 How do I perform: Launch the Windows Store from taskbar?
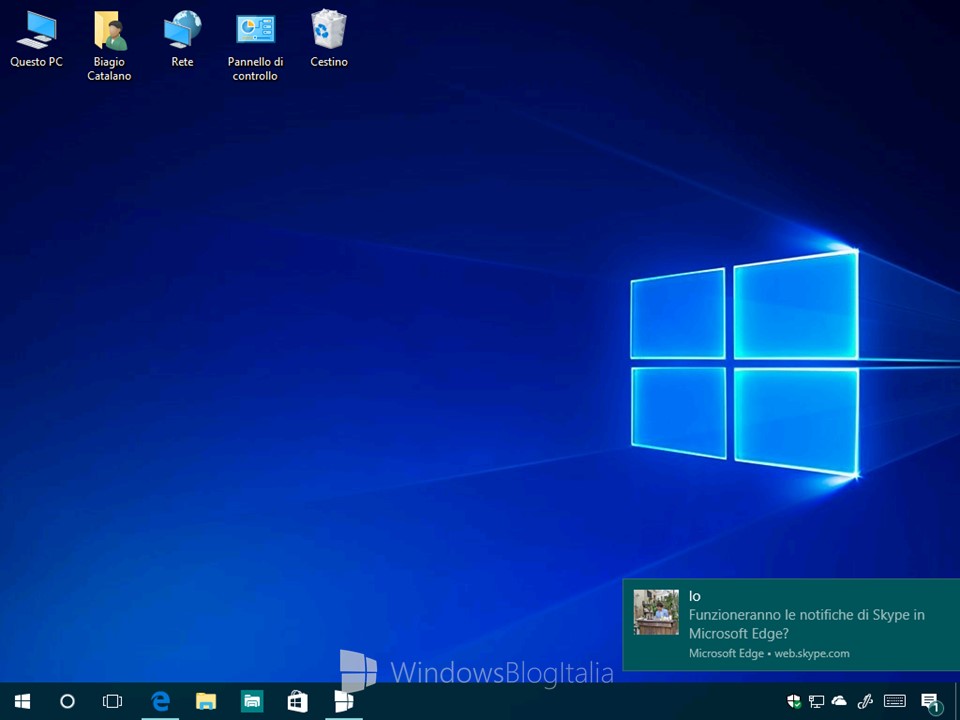[298, 701]
